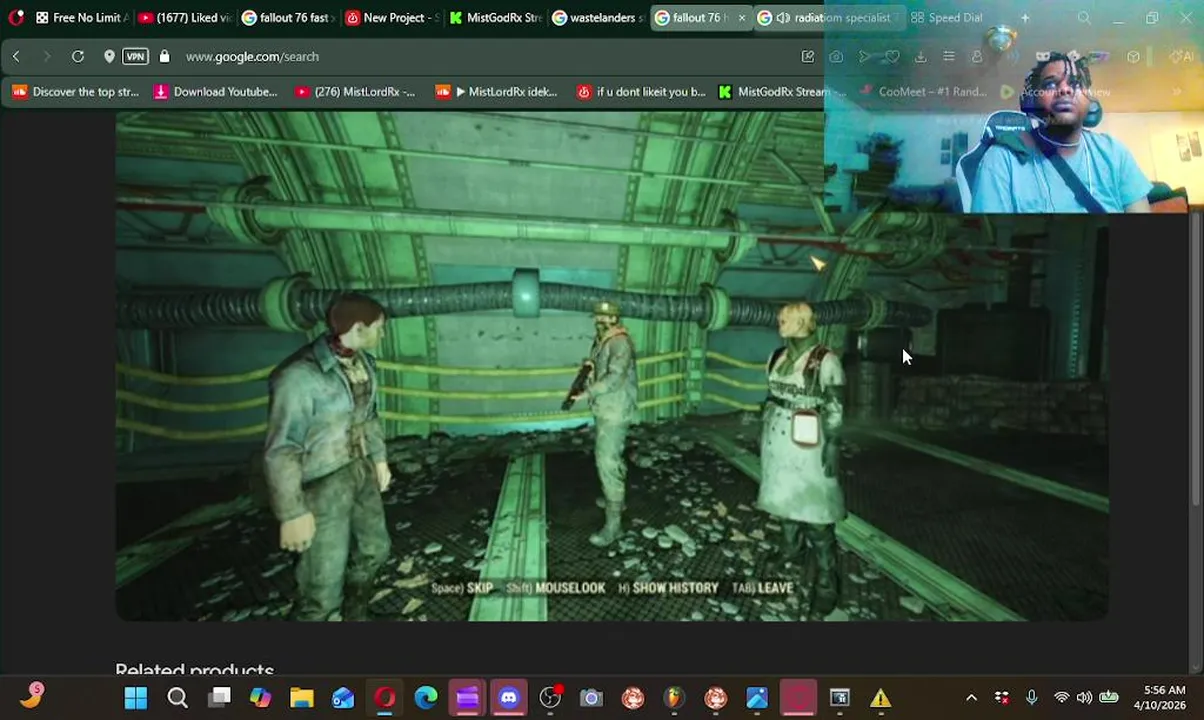The image size is (1204, 720).
Task: Show hidden system tray icons chevron
Action: click(971, 698)
